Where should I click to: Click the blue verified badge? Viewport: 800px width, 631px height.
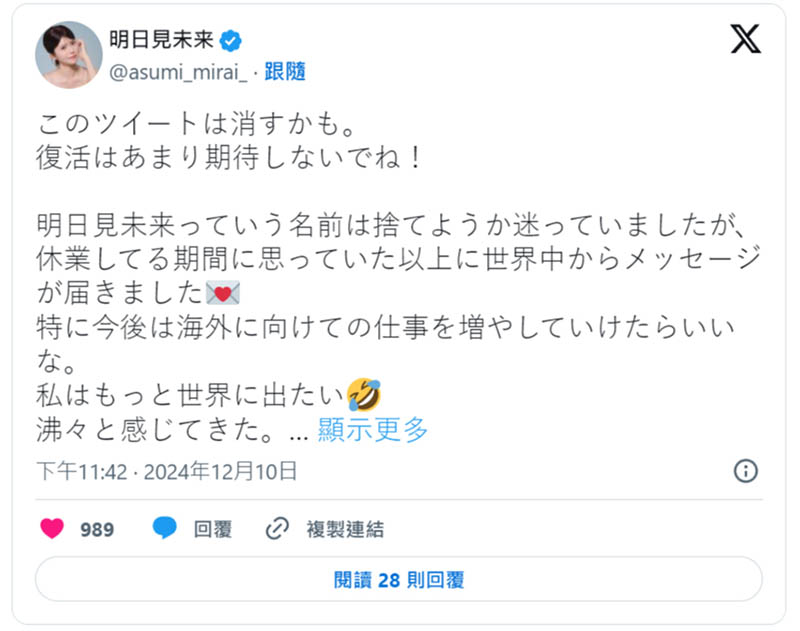point(232,41)
